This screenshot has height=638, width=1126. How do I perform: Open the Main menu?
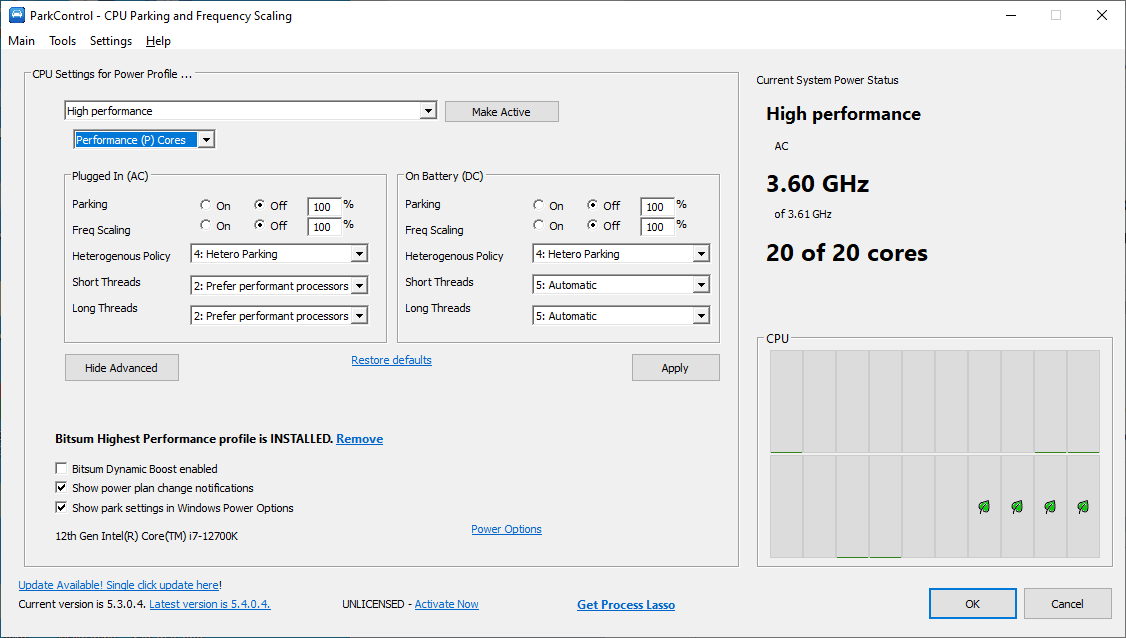click(22, 41)
